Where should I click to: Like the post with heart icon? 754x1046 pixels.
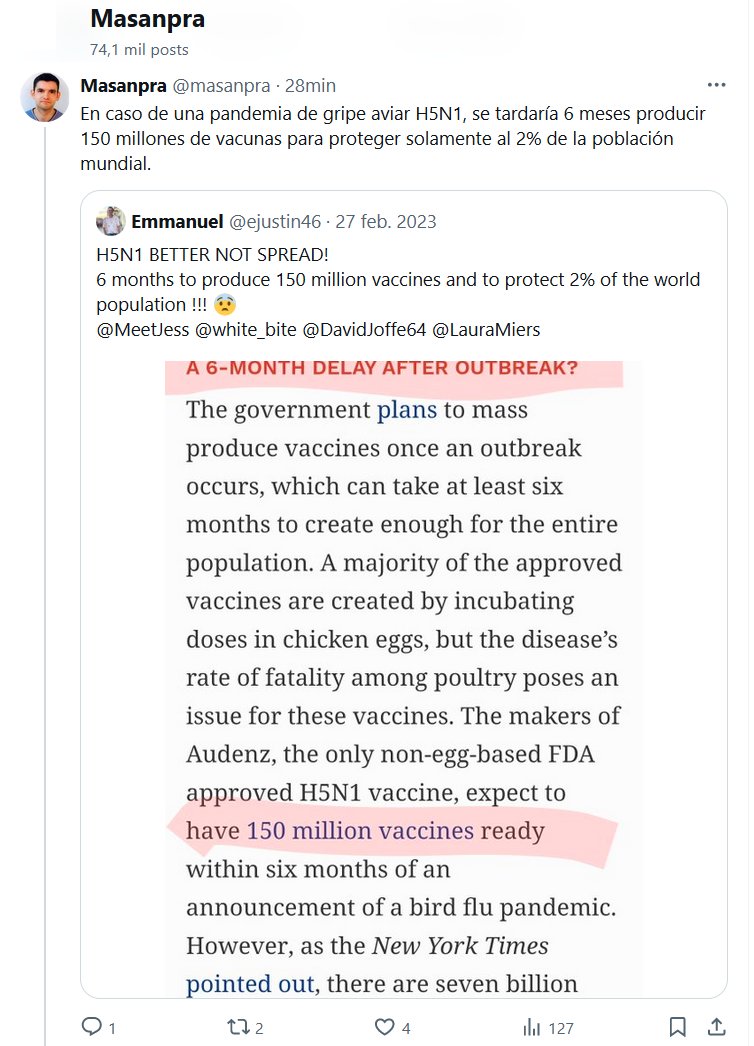point(384,1027)
